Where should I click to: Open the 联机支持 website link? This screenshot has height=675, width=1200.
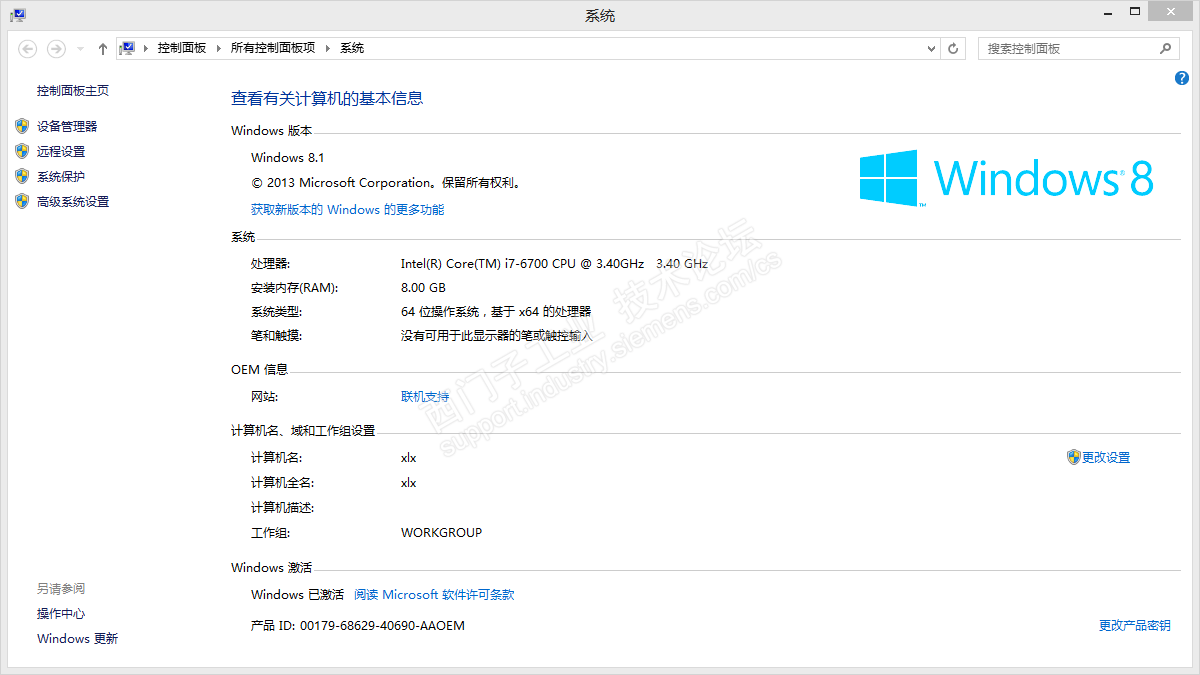[425, 397]
